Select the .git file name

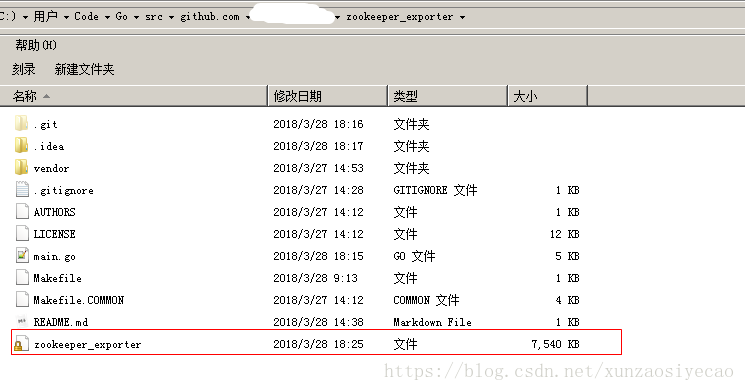pyautogui.click(x=46, y=124)
